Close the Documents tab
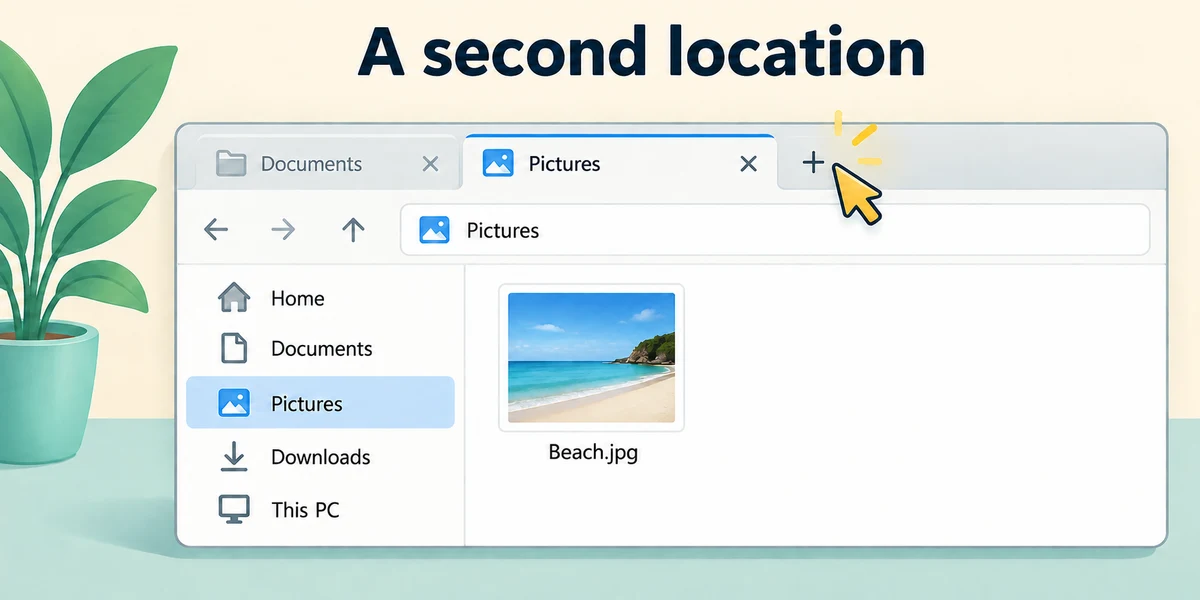This screenshot has width=1200, height=600. tap(430, 164)
